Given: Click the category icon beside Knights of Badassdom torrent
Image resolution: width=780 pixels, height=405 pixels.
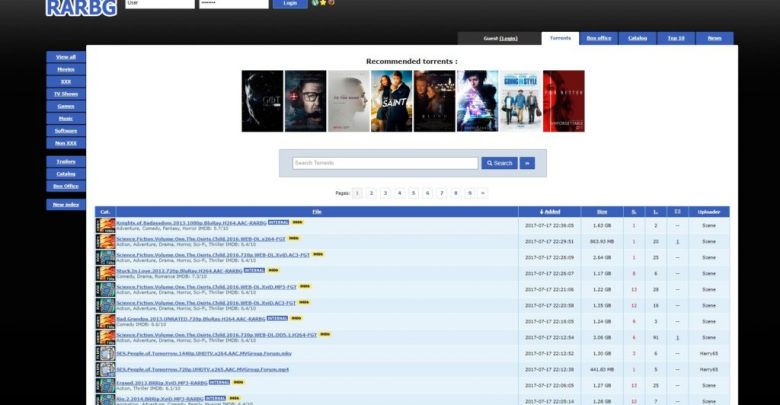Looking at the screenshot, I should pos(105,226).
